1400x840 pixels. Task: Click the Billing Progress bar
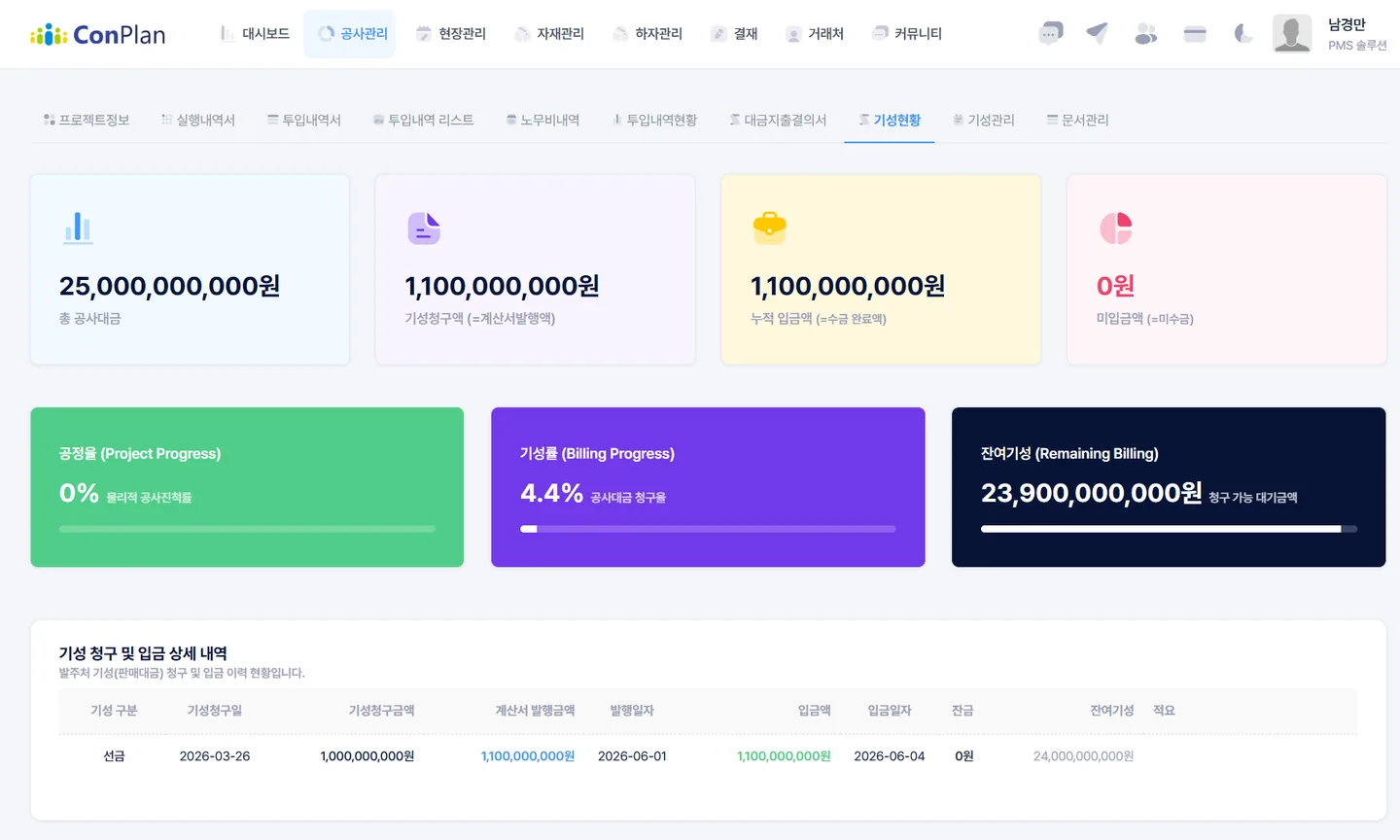[708, 529]
